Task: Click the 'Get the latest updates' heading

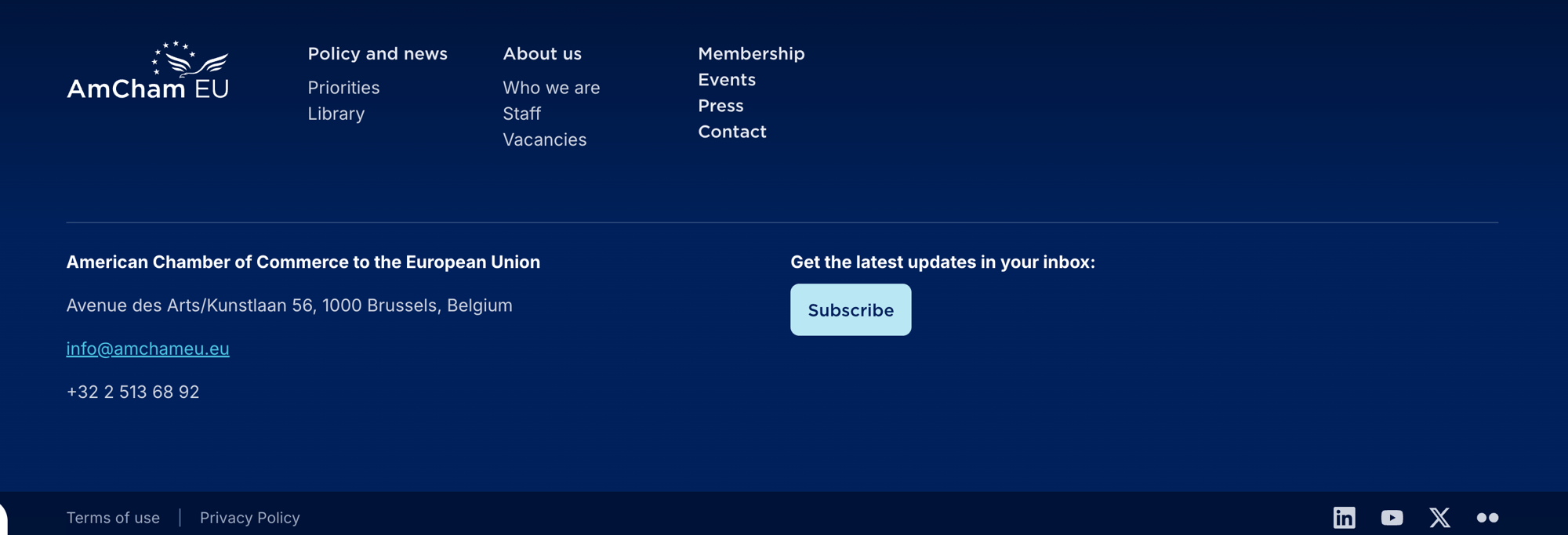Action: click(x=942, y=262)
